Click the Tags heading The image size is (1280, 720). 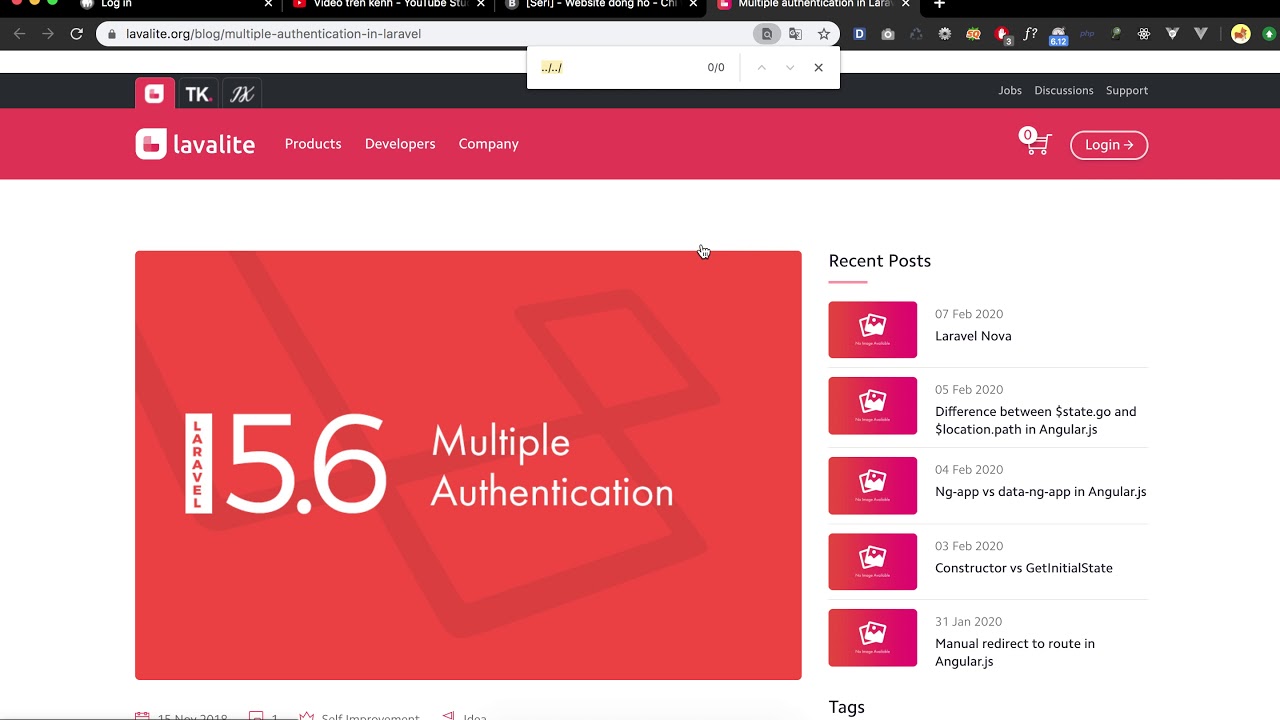pos(846,707)
